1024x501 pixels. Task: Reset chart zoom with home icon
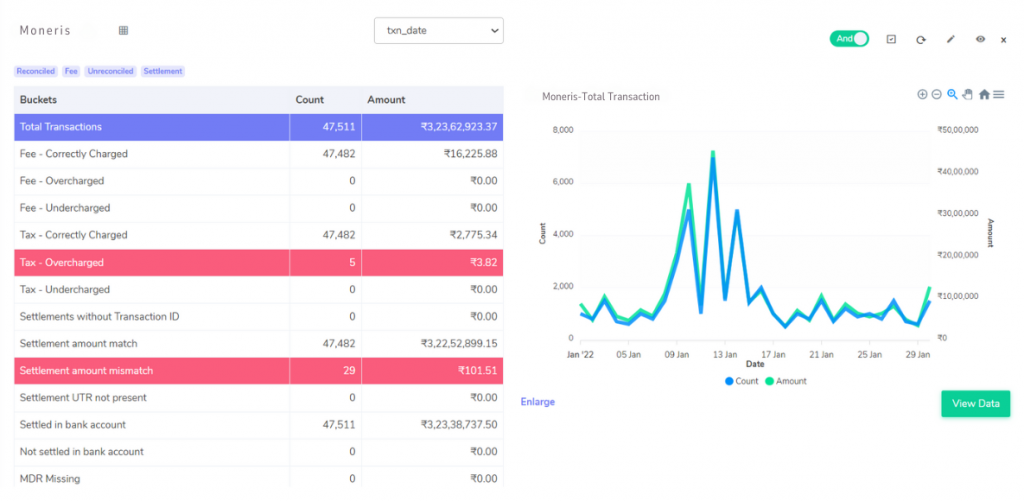984,95
